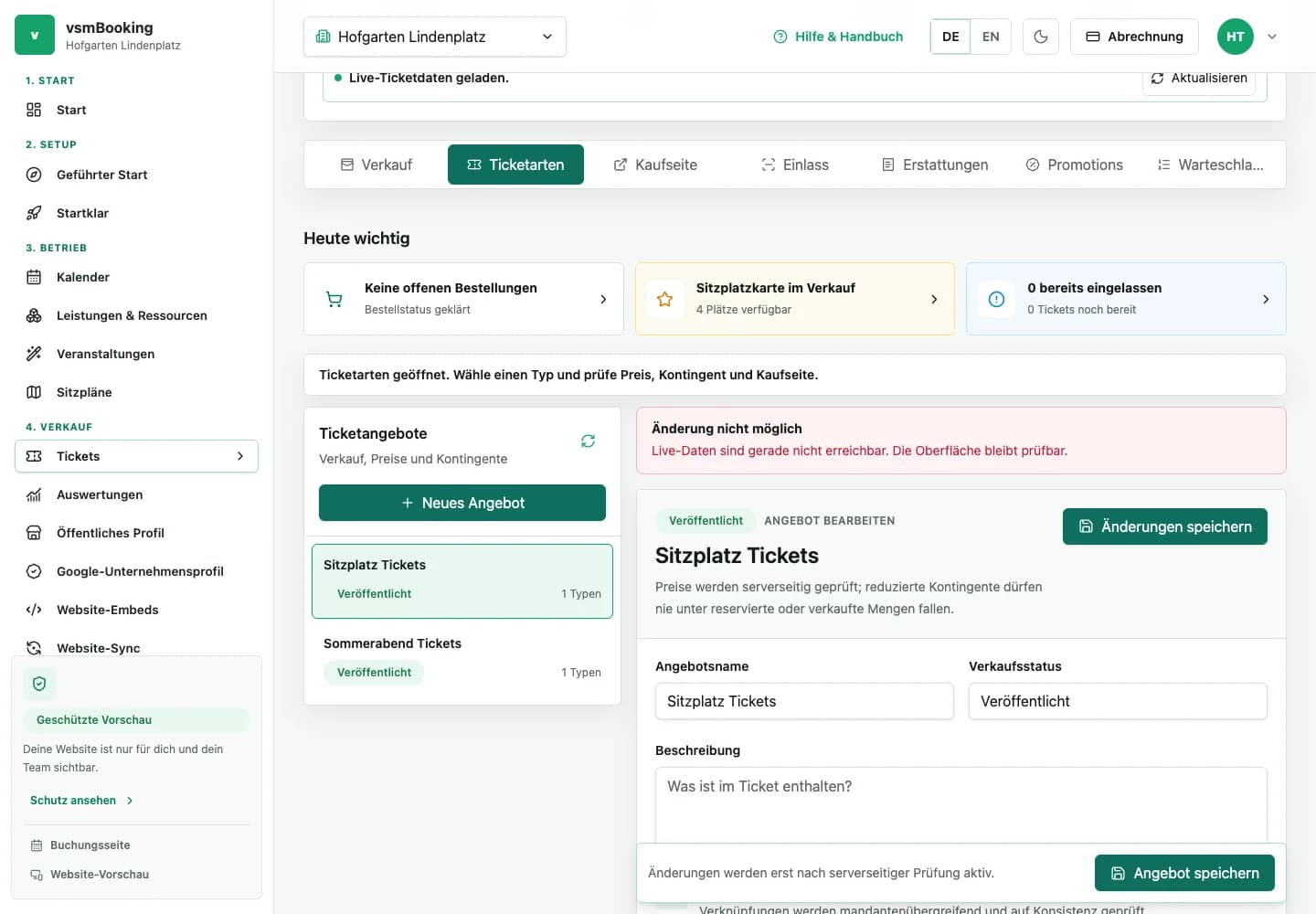Click Beschreibung text area
1316x914 pixels.
[x=961, y=804]
